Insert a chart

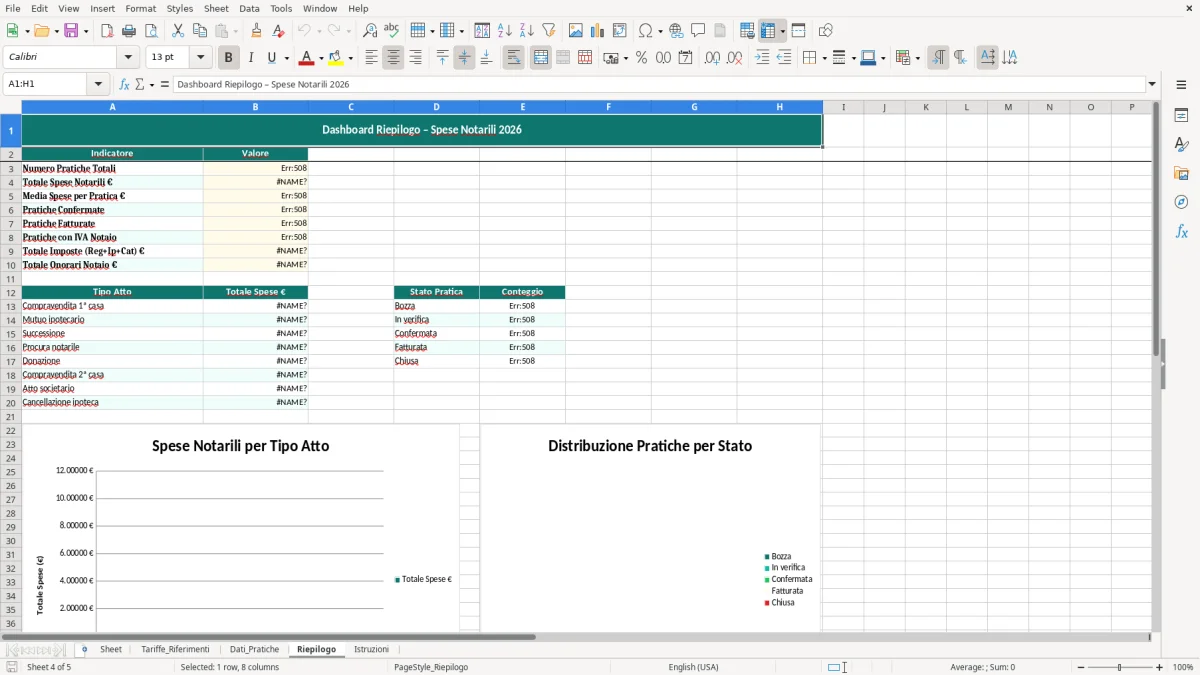[598, 31]
